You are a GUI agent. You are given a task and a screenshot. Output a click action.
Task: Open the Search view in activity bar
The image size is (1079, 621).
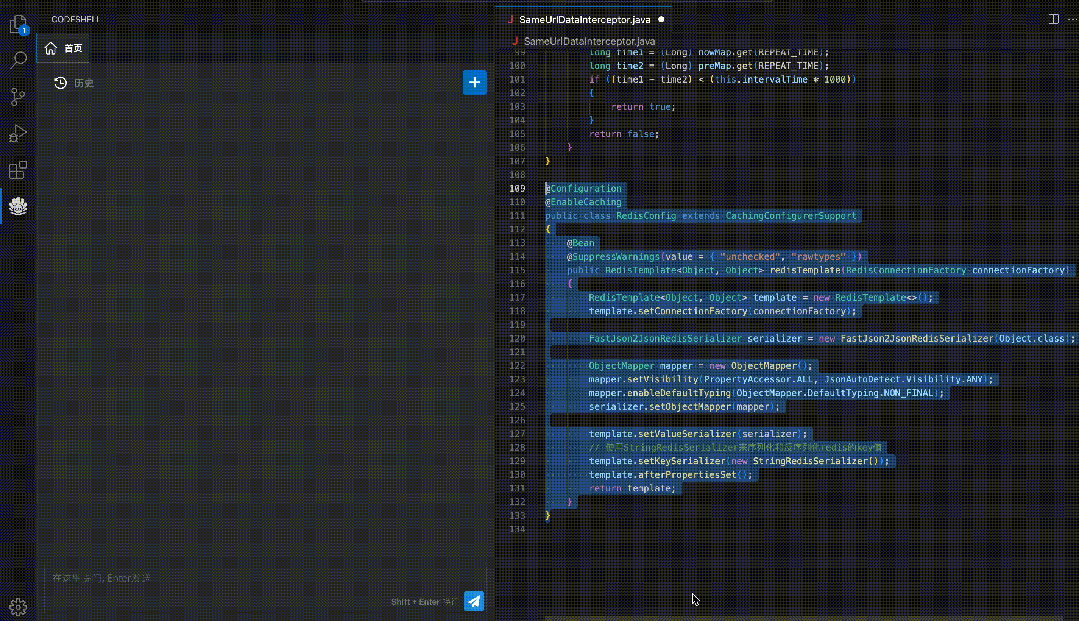[19, 60]
